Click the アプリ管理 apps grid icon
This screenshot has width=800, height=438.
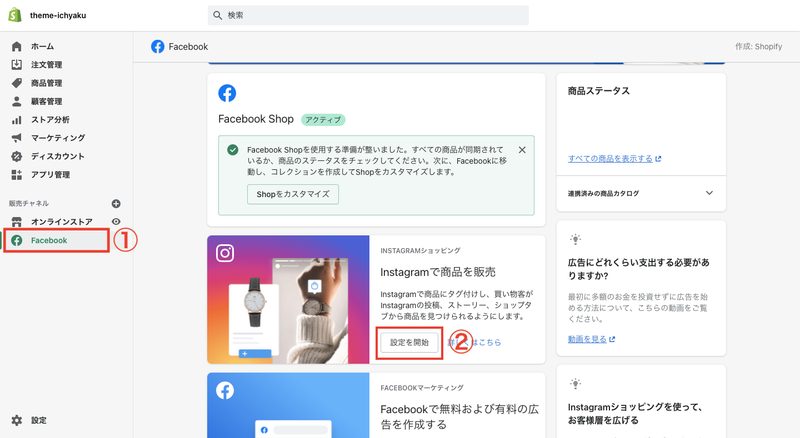(16, 175)
